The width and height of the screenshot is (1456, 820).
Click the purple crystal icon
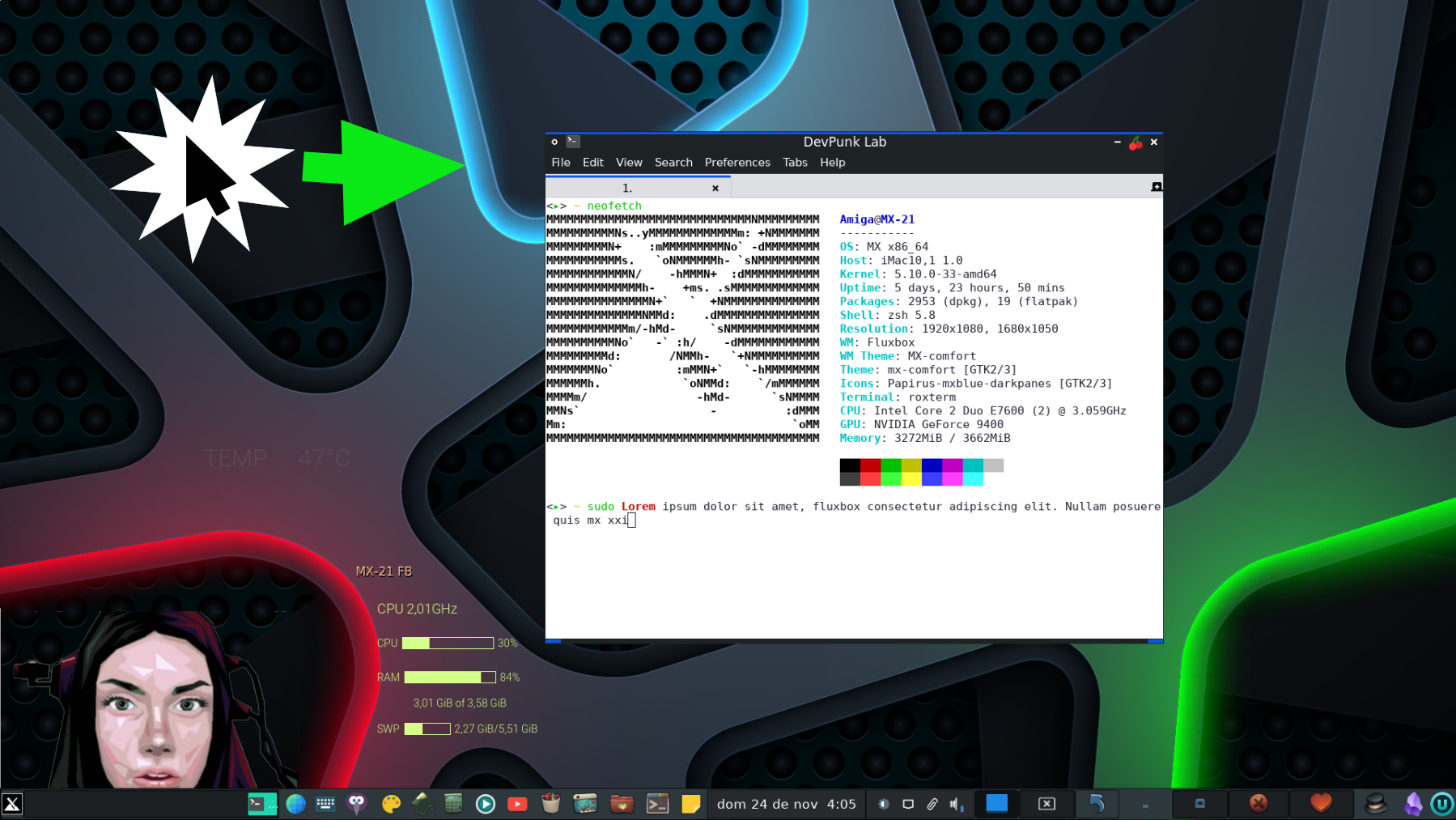point(1413,804)
